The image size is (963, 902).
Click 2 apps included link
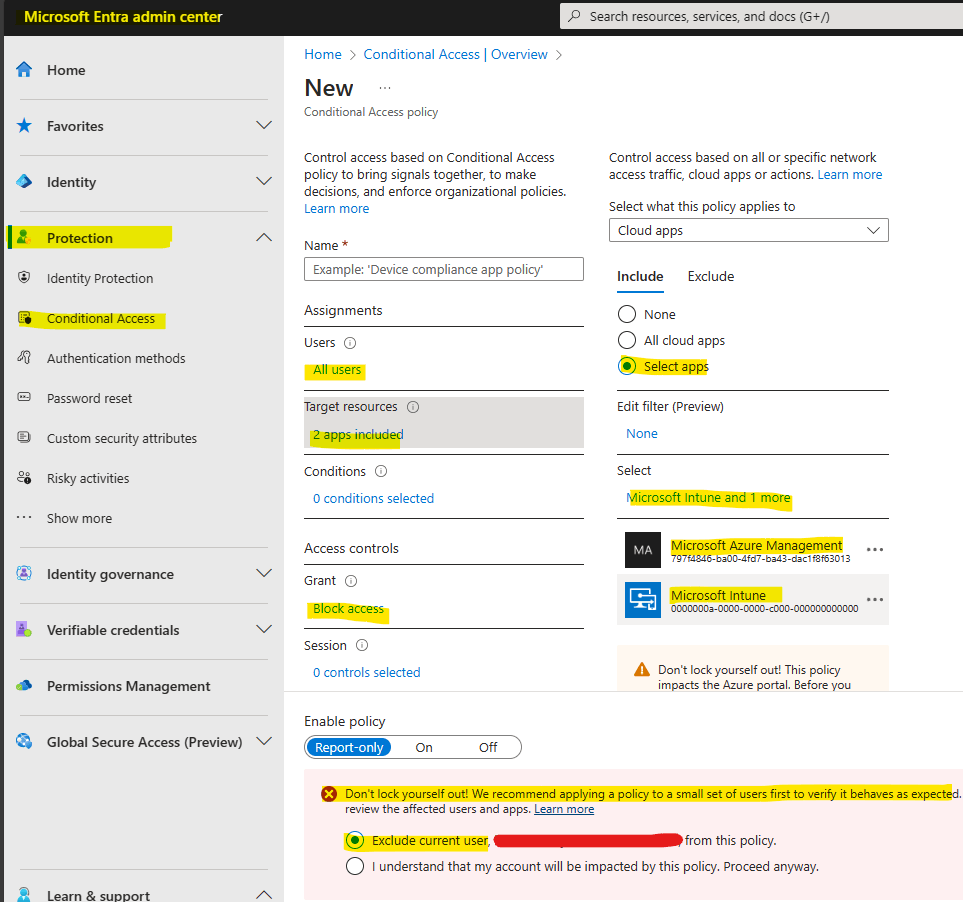click(358, 435)
